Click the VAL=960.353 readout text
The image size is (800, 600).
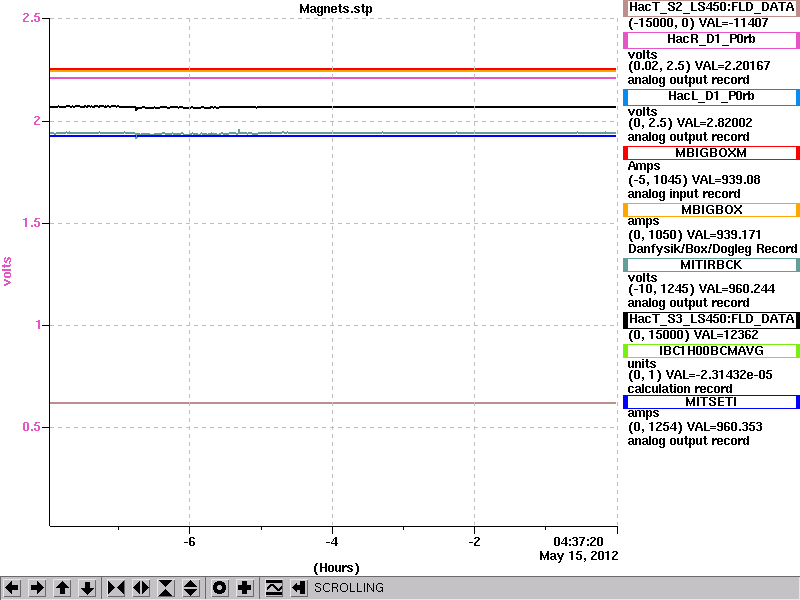[724, 427]
